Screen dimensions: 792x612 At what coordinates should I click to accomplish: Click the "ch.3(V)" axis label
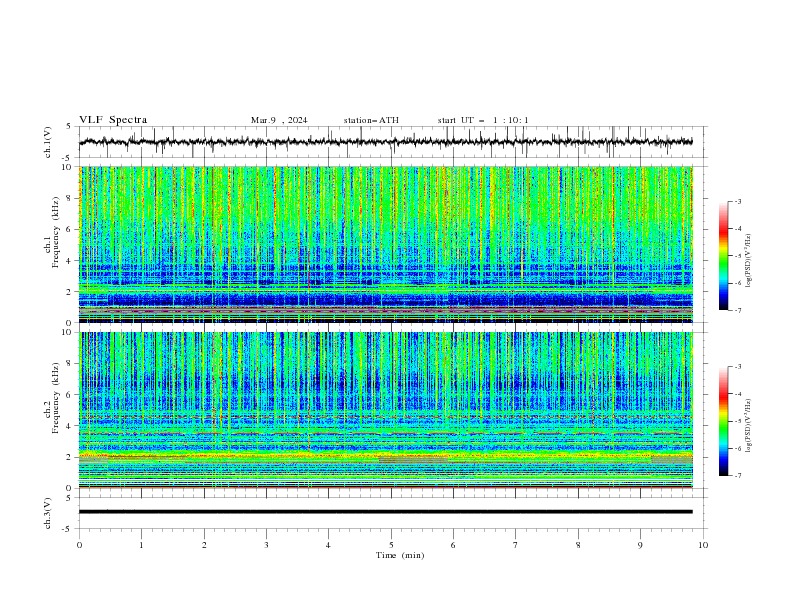pos(48,513)
